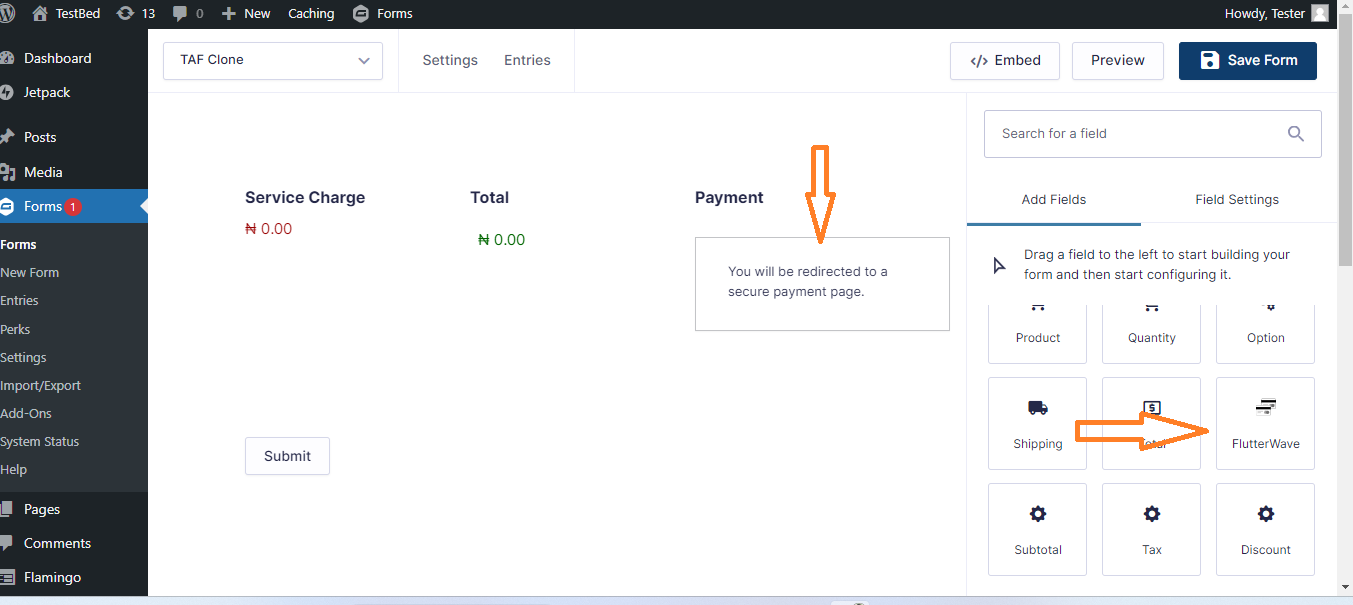Open New Form submenu link
1353x605 pixels.
click(30, 272)
